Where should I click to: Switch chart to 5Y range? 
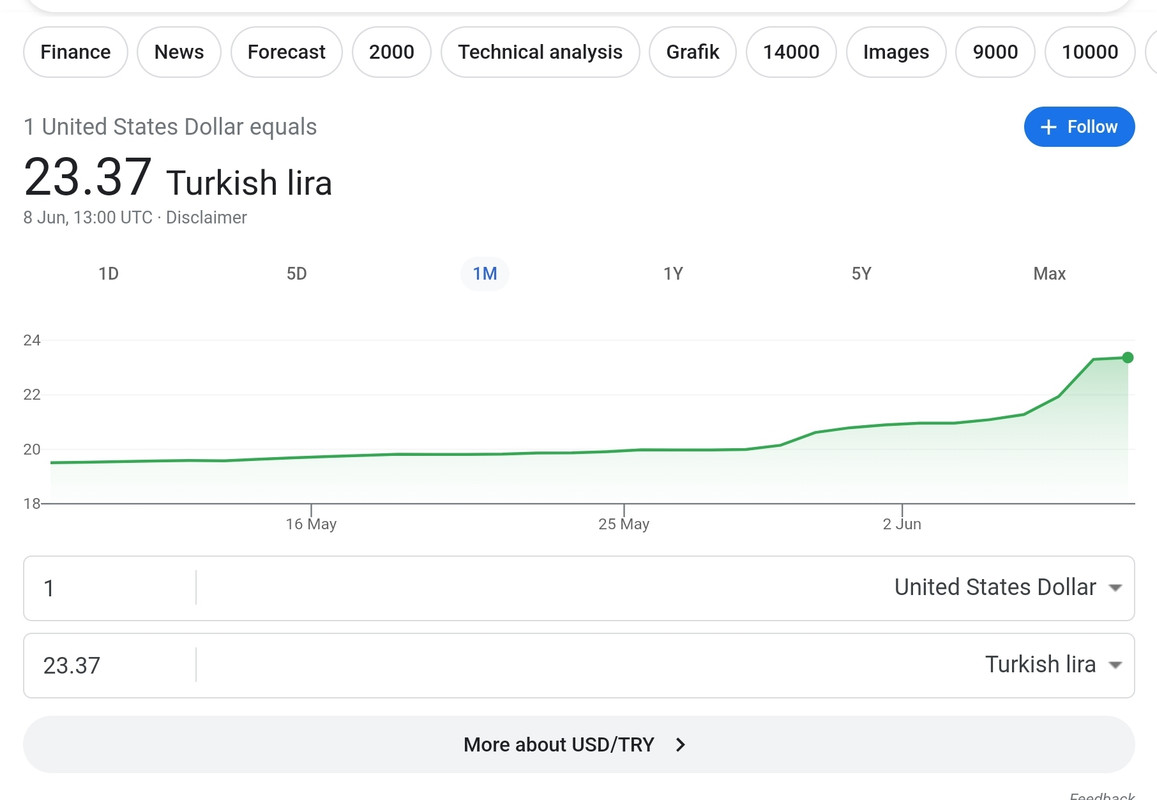point(861,274)
